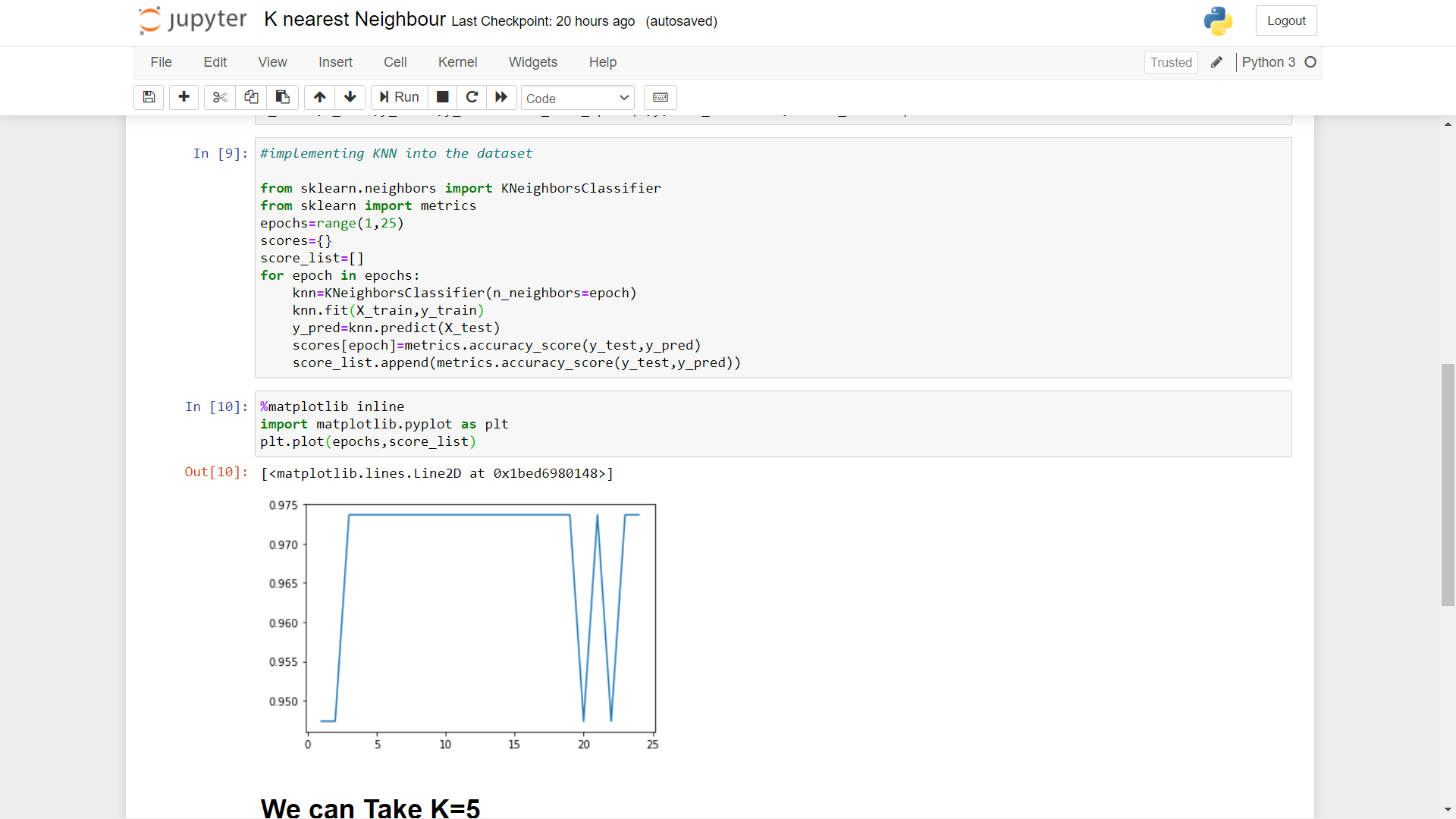Move selected cell up arrow
Image resolution: width=1456 pixels, height=819 pixels.
click(x=319, y=97)
